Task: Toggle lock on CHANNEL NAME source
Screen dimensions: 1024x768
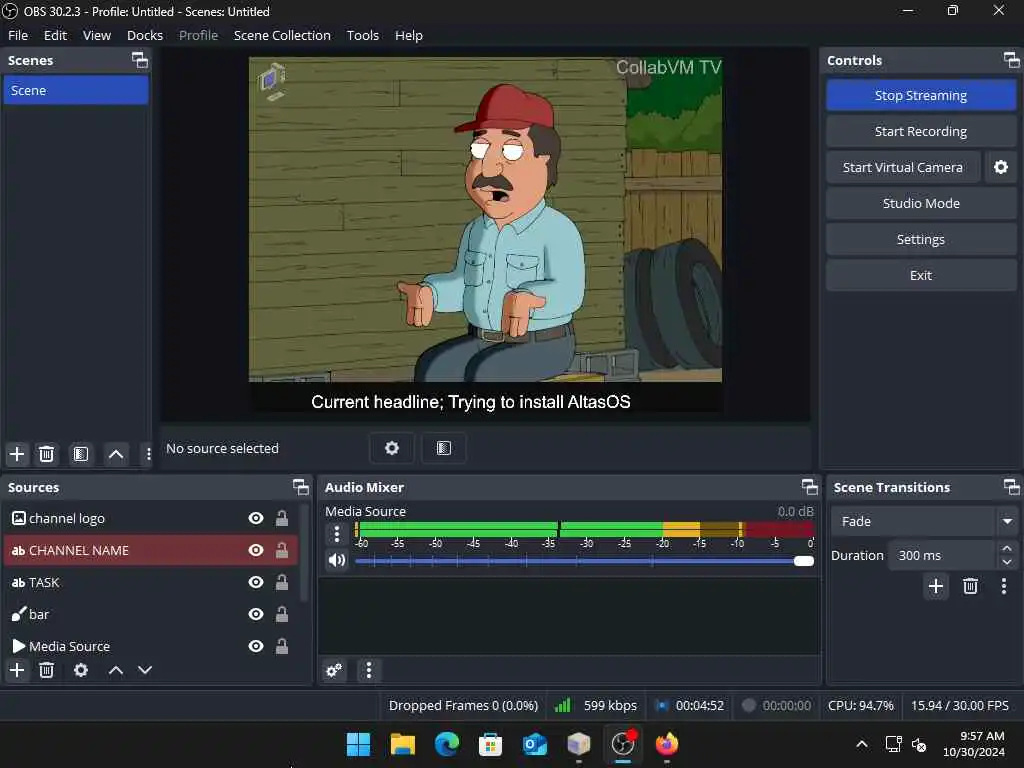Action: (x=281, y=551)
